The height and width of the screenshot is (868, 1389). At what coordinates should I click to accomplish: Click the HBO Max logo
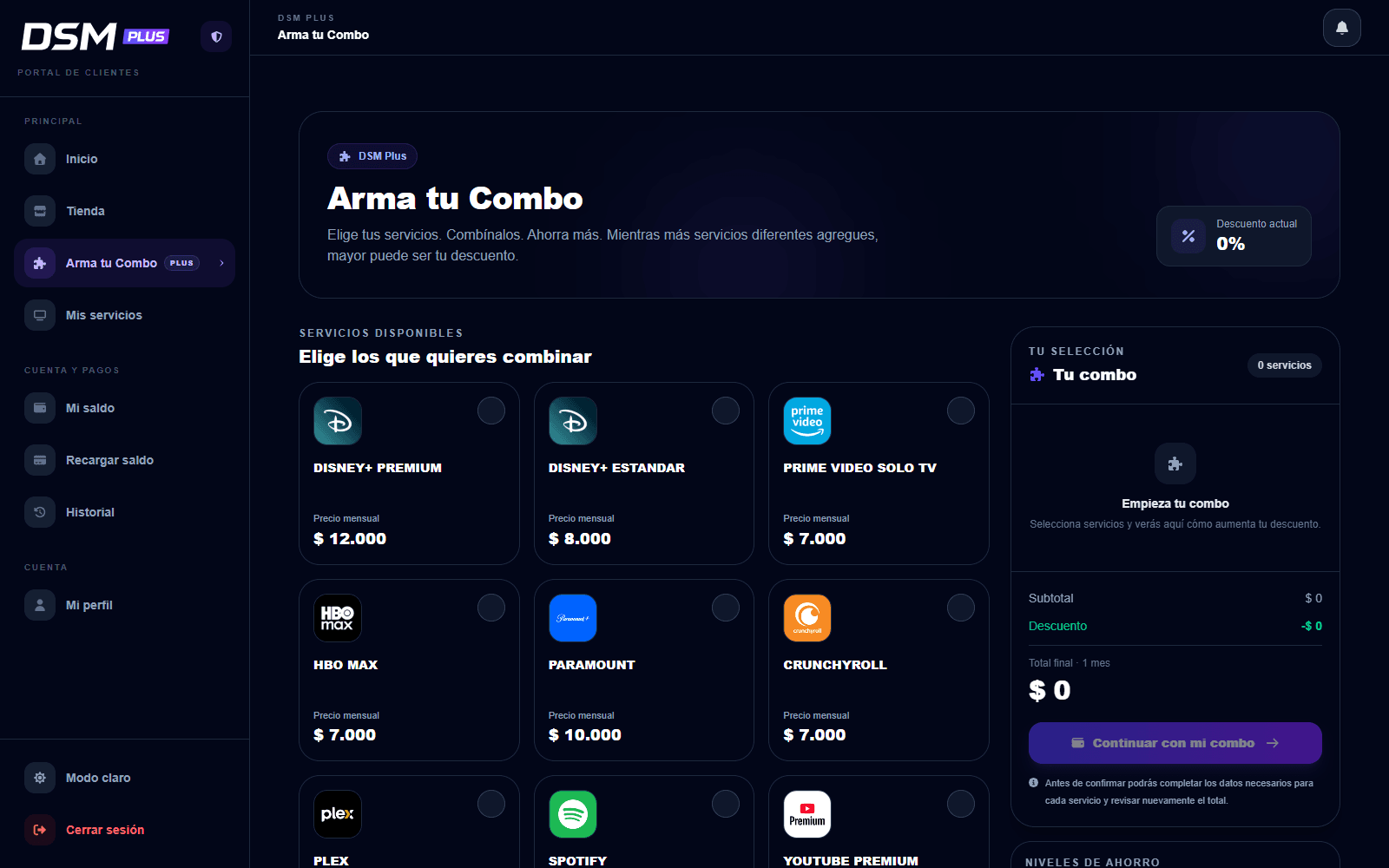[x=338, y=618]
